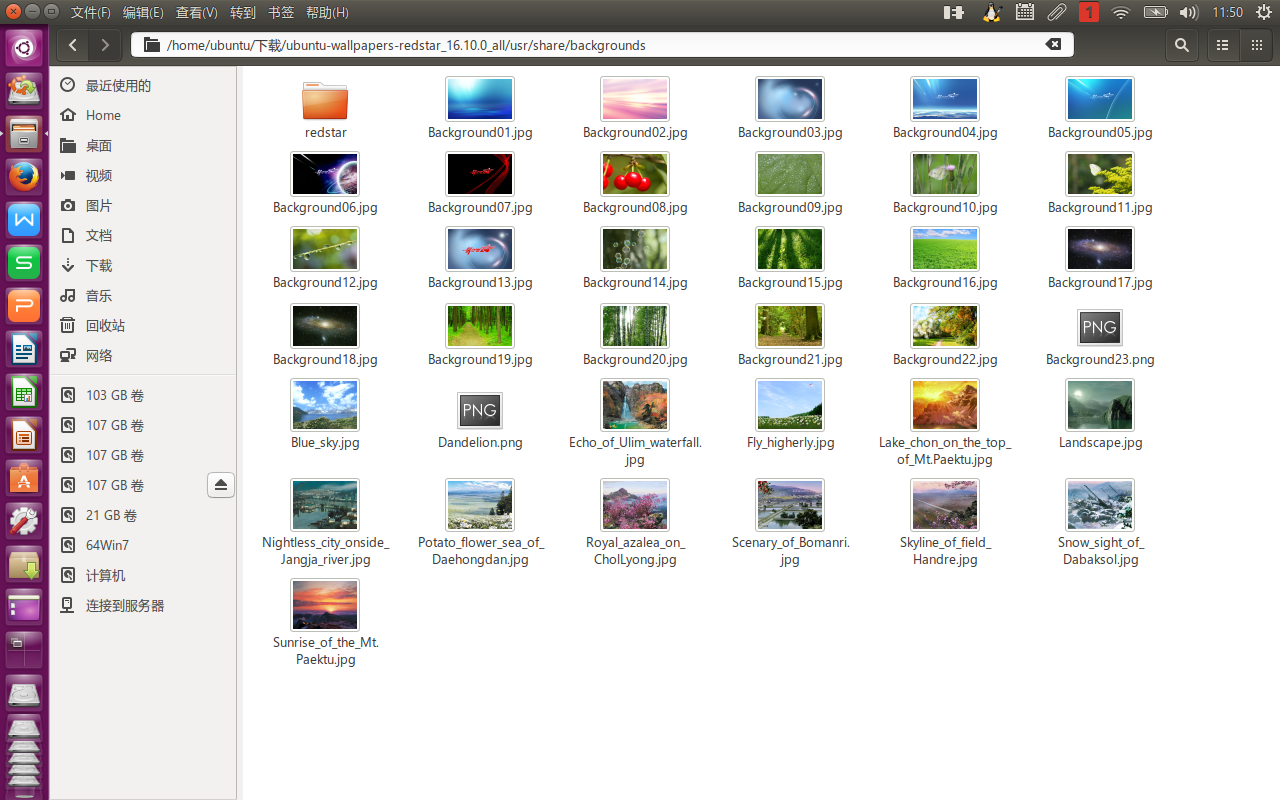Launch WPS Writer from the dock
Image resolution: width=1280 pixels, height=800 pixels.
pos(24,220)
